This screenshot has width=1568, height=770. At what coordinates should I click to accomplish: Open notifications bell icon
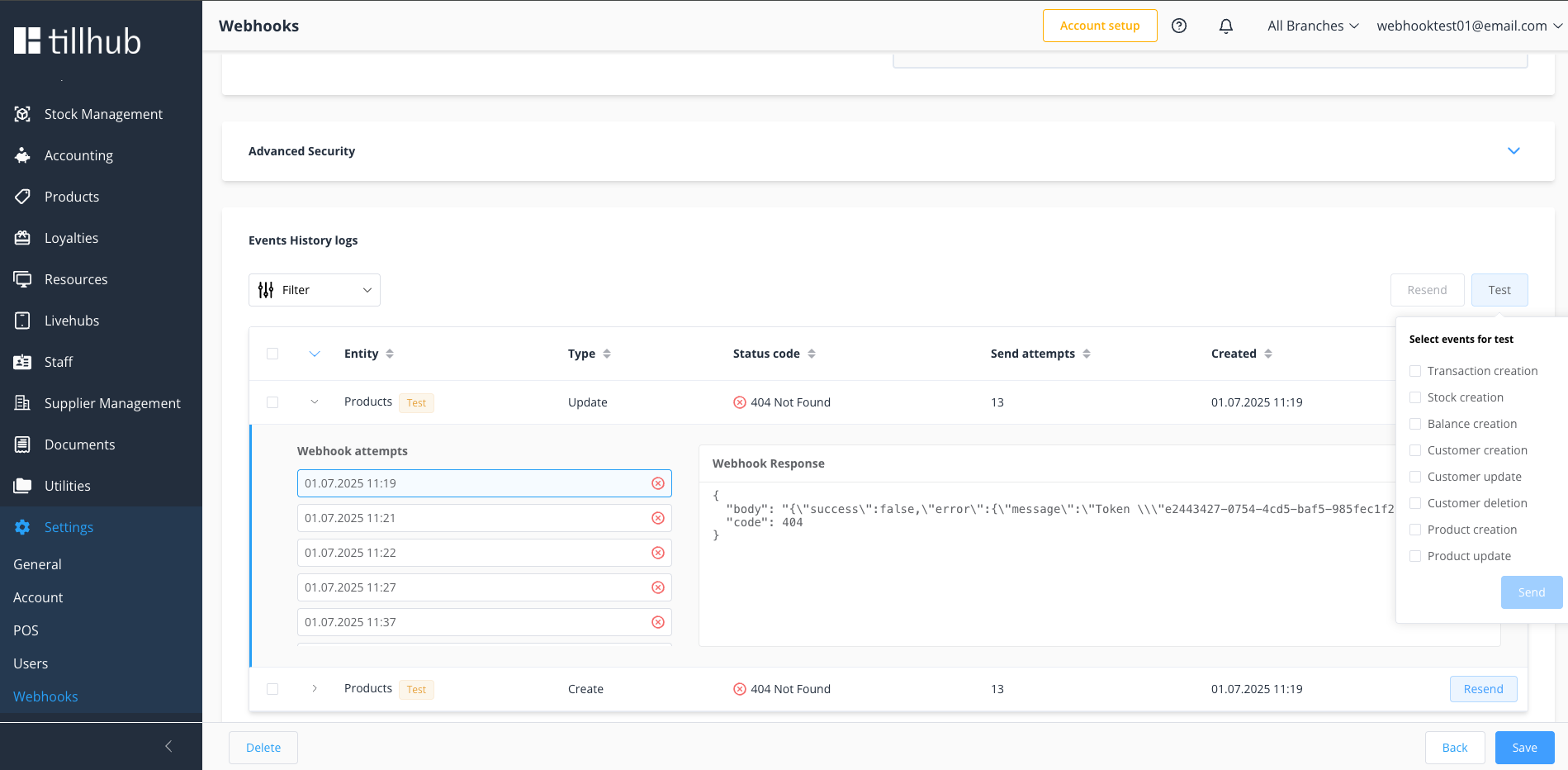click(x=1226, y=26)
